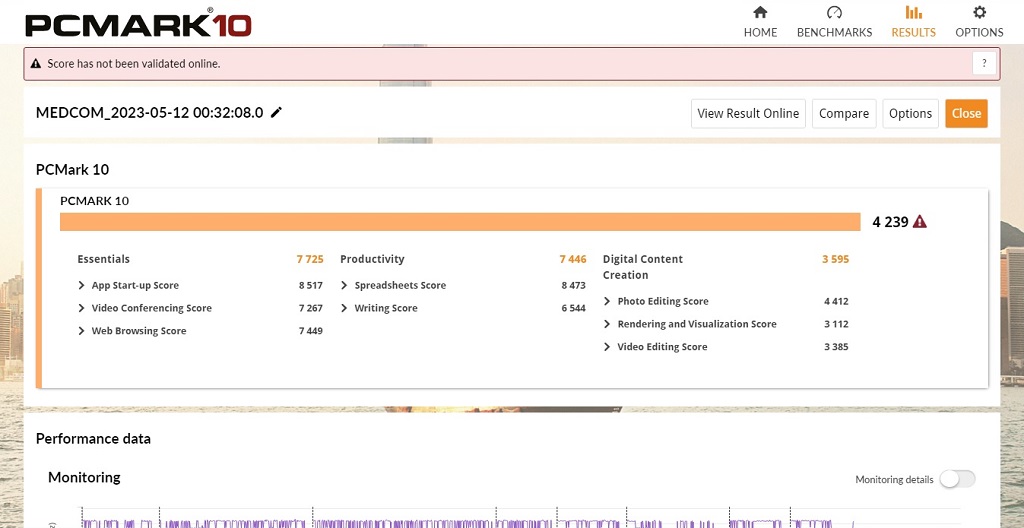Click the PCMark 10 section heading

[x=72, y=170]
